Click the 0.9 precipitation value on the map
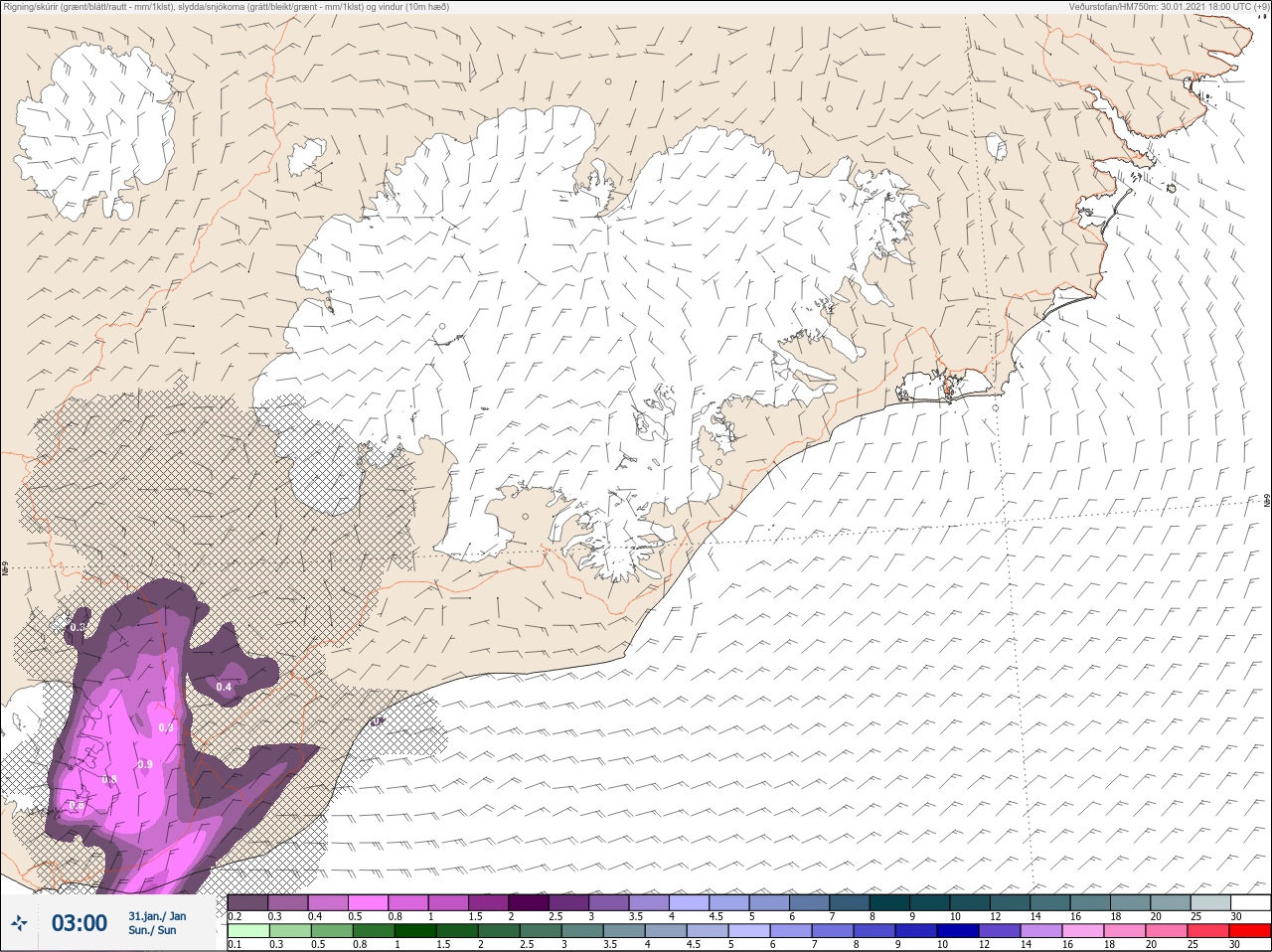Screen dimensions: 1272x952 tap(145, 764)
